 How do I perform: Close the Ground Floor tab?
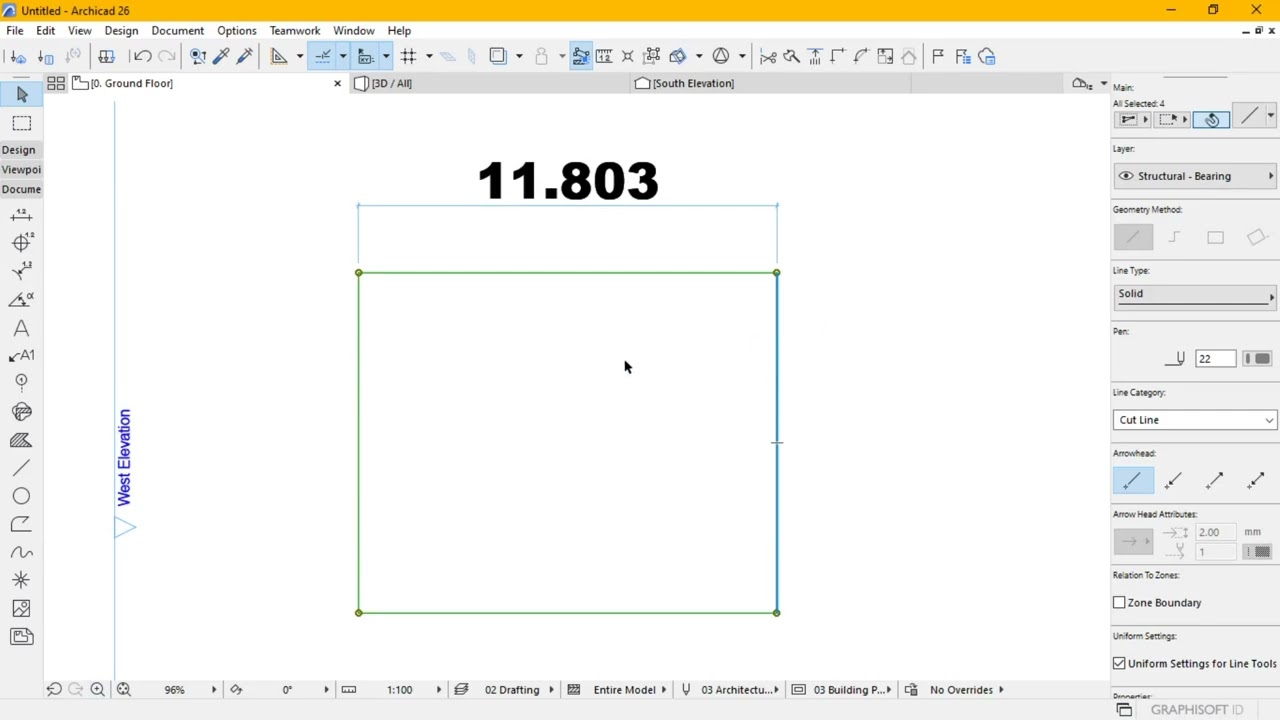click(337, 83)
